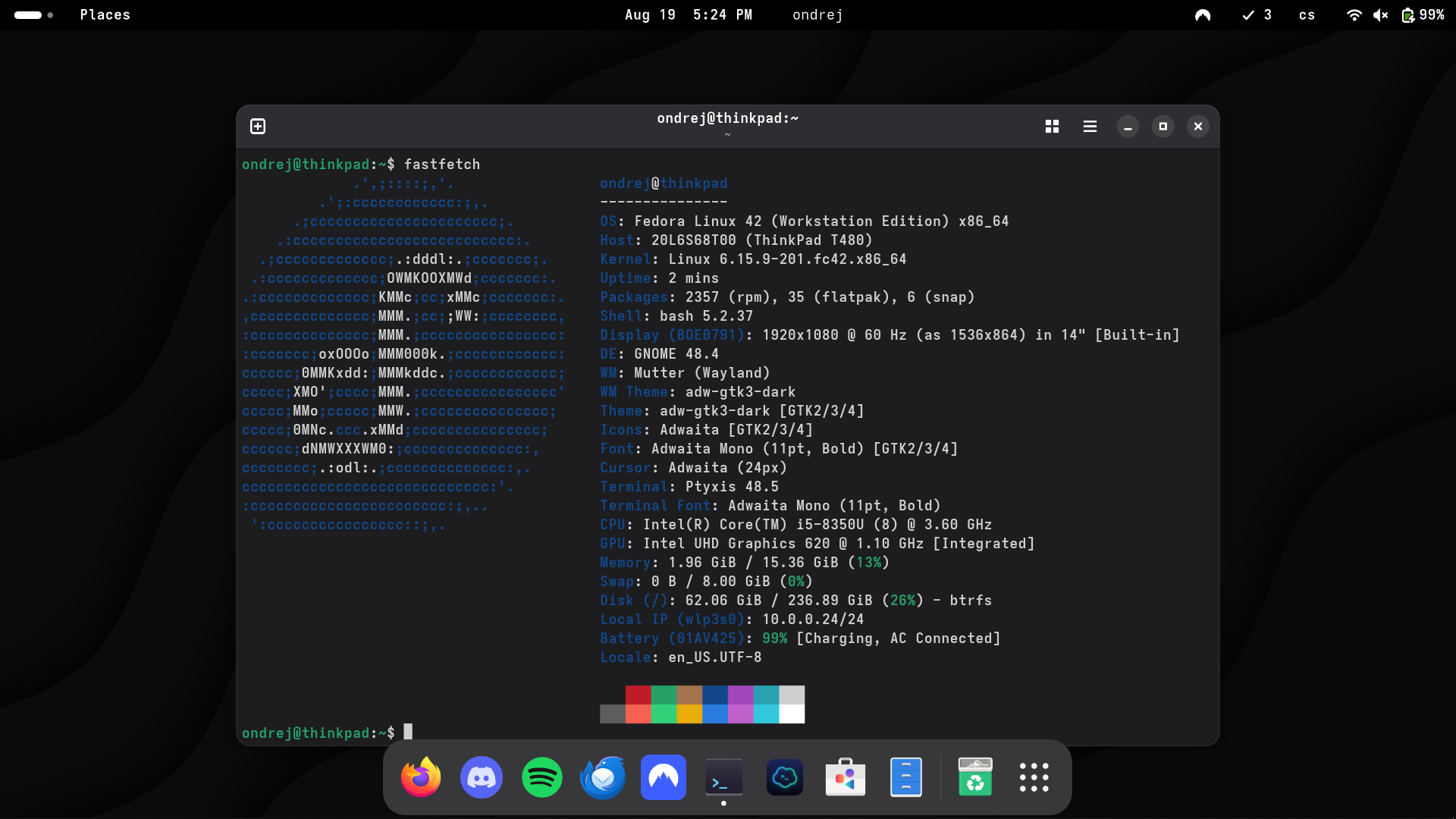The height and width of the screenshot is (819, 1456).
Task: Click the terminal title ondrej@thinkpad:~
Action: 728,118
